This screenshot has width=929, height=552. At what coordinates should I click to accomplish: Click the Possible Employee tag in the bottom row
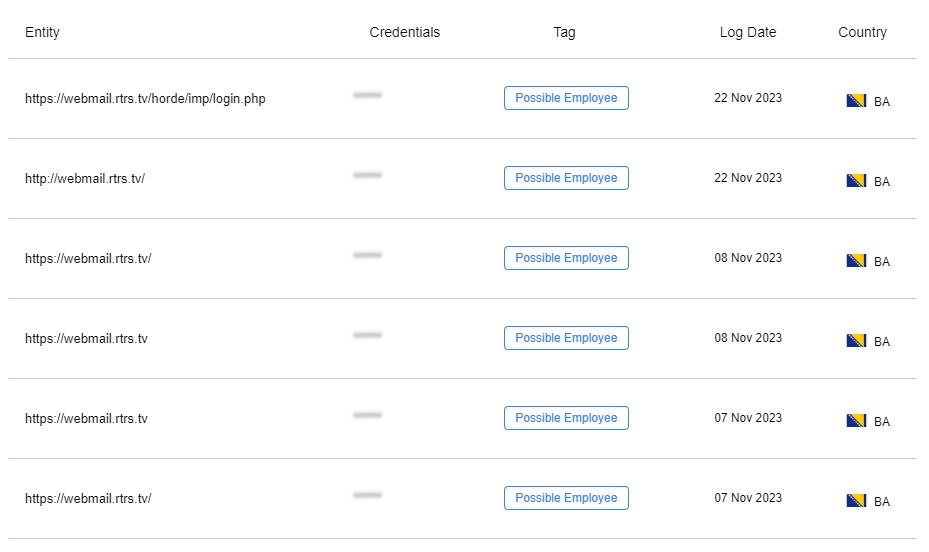[566, 498]
